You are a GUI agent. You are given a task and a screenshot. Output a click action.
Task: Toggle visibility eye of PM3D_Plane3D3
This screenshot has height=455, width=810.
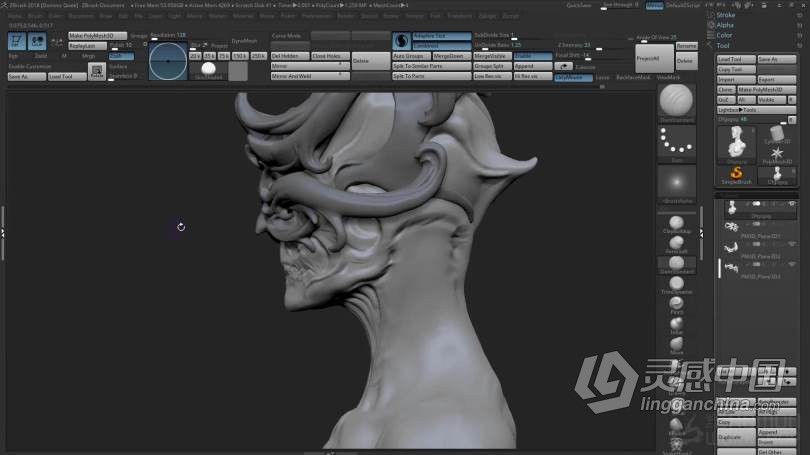[x=791, y=264]
